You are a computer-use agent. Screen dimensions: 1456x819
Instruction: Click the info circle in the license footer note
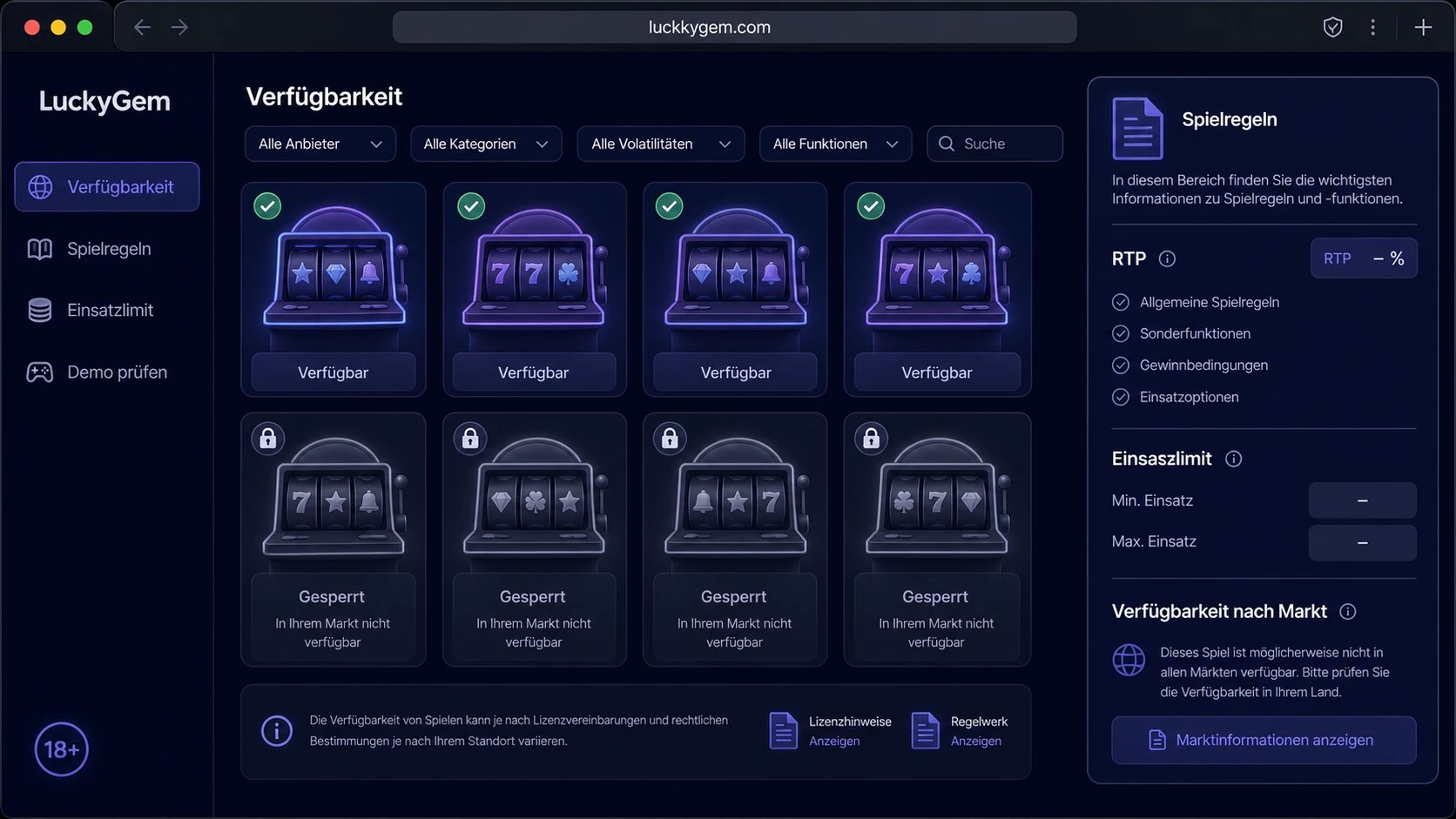pyautogui.click(x=277, y=731)
